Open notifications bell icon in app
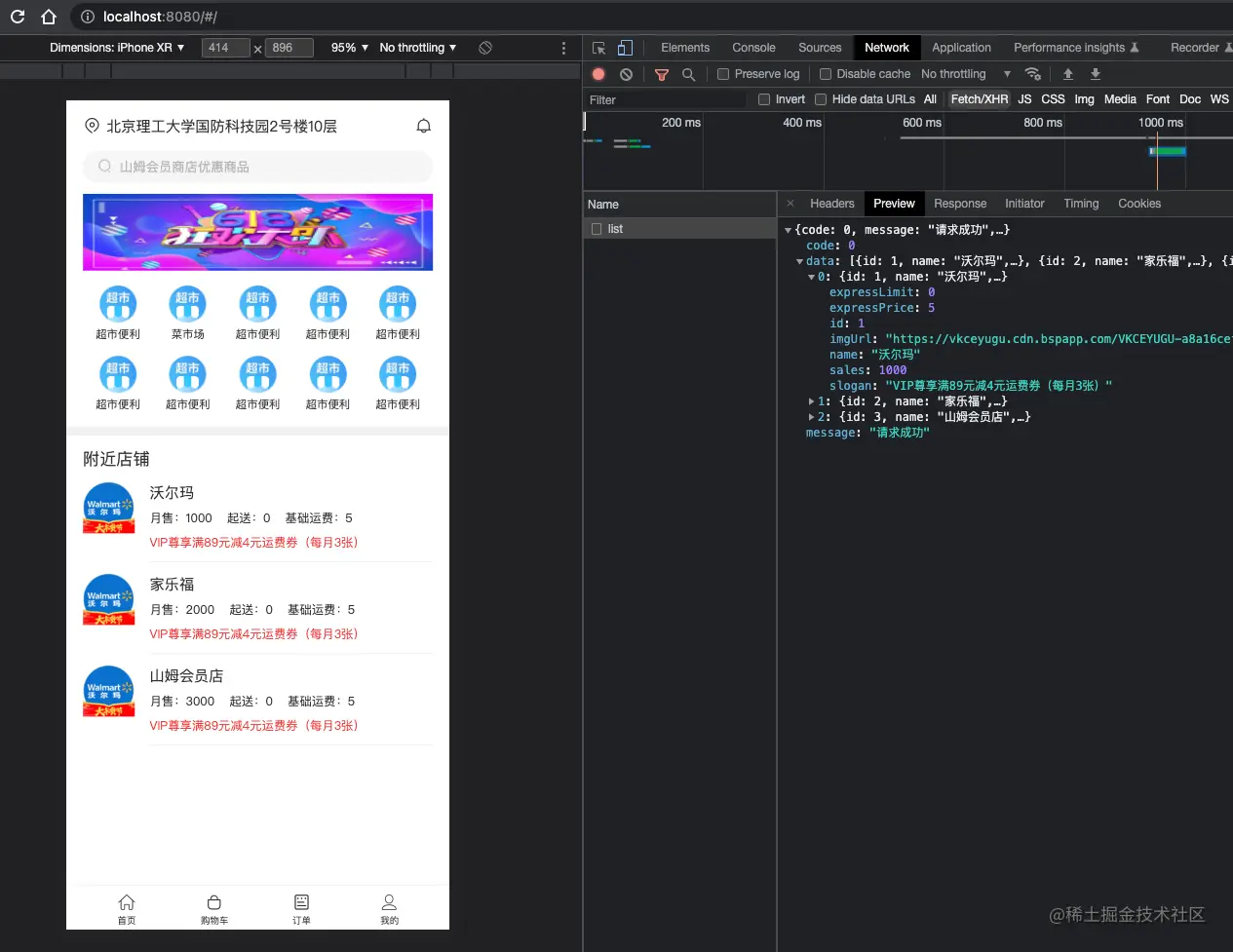 pos(423,126)
